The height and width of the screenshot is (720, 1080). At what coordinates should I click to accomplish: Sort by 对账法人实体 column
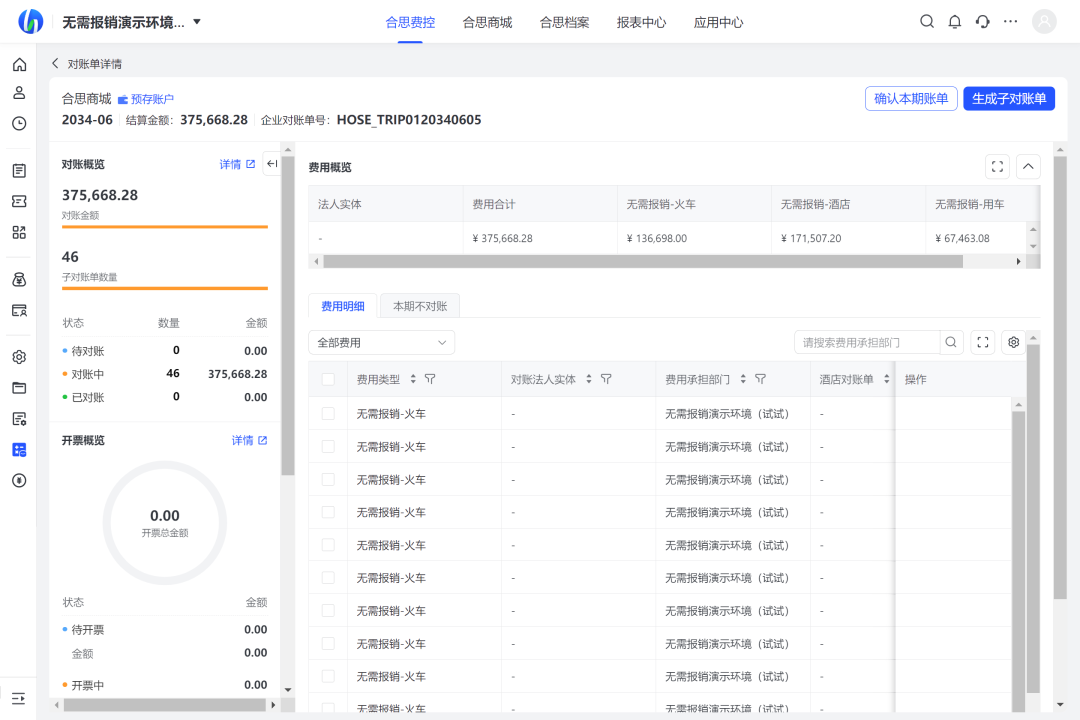point(589,379)
